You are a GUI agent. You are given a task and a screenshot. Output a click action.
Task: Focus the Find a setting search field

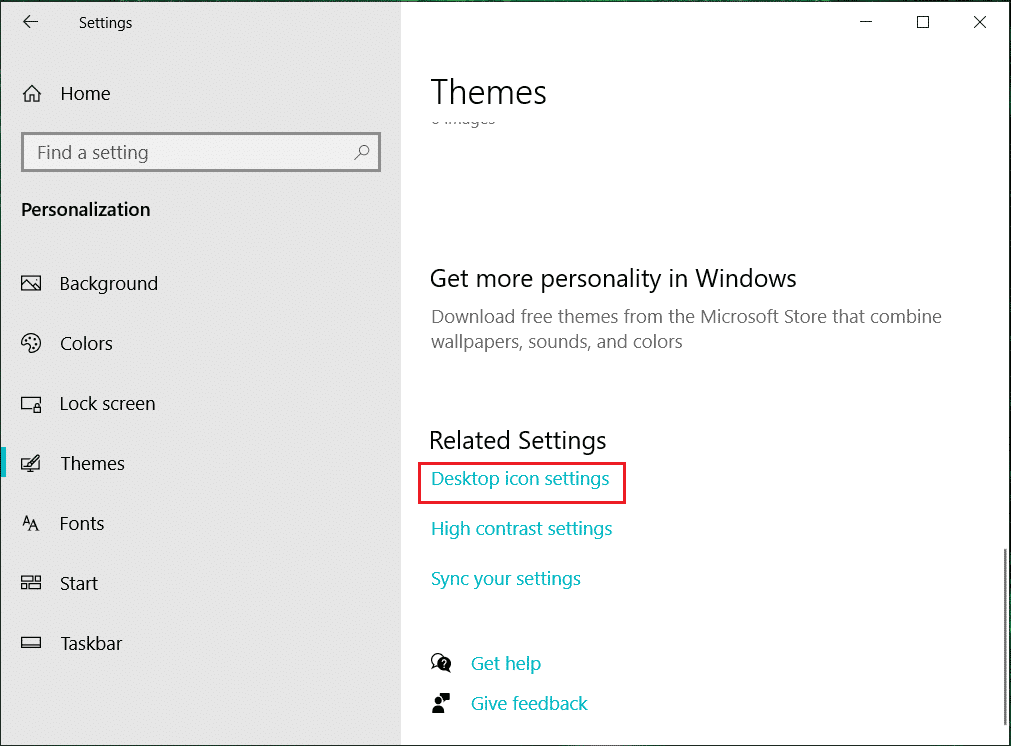(x=190, y=153)
